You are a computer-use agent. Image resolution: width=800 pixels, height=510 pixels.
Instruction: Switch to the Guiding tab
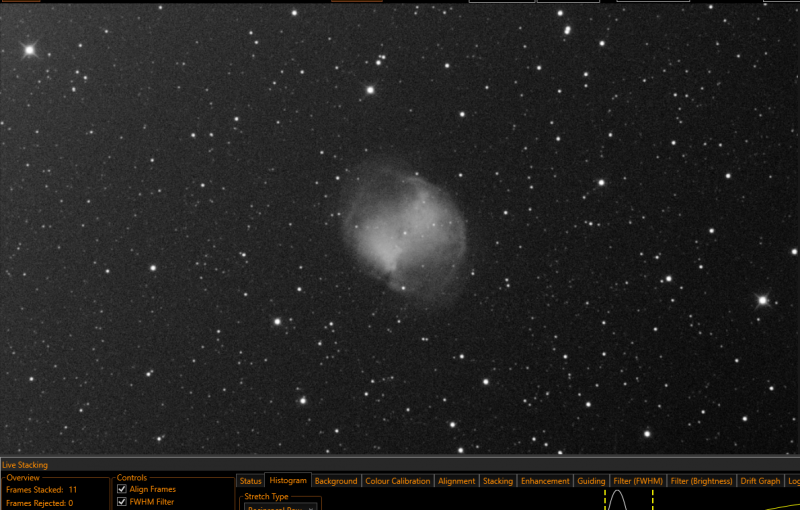pos(591,481)
